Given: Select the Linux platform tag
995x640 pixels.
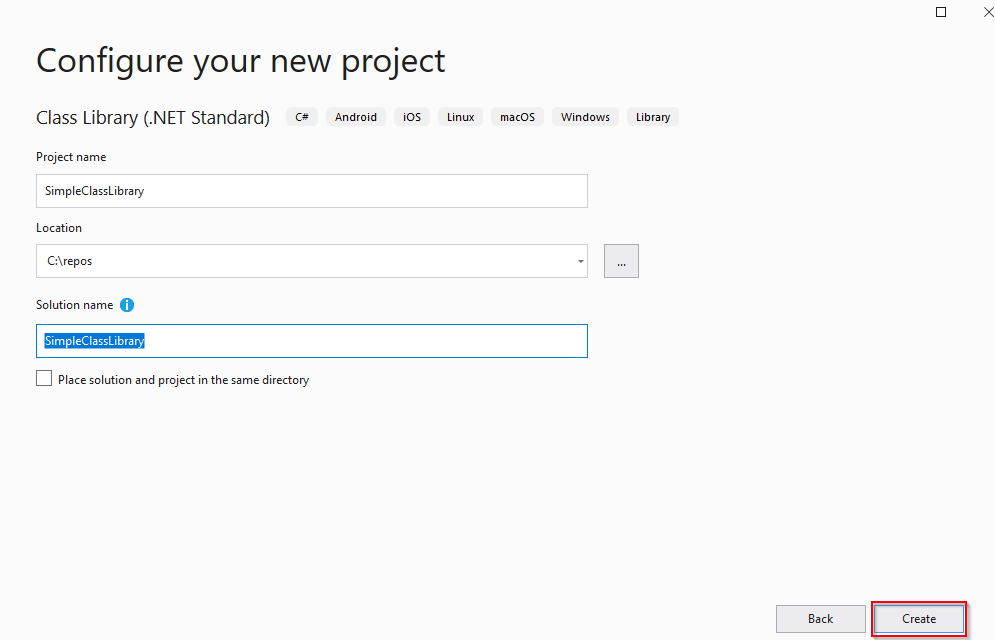Looking at the screenshot, I should pyautogui.click(x=459, y=116).
